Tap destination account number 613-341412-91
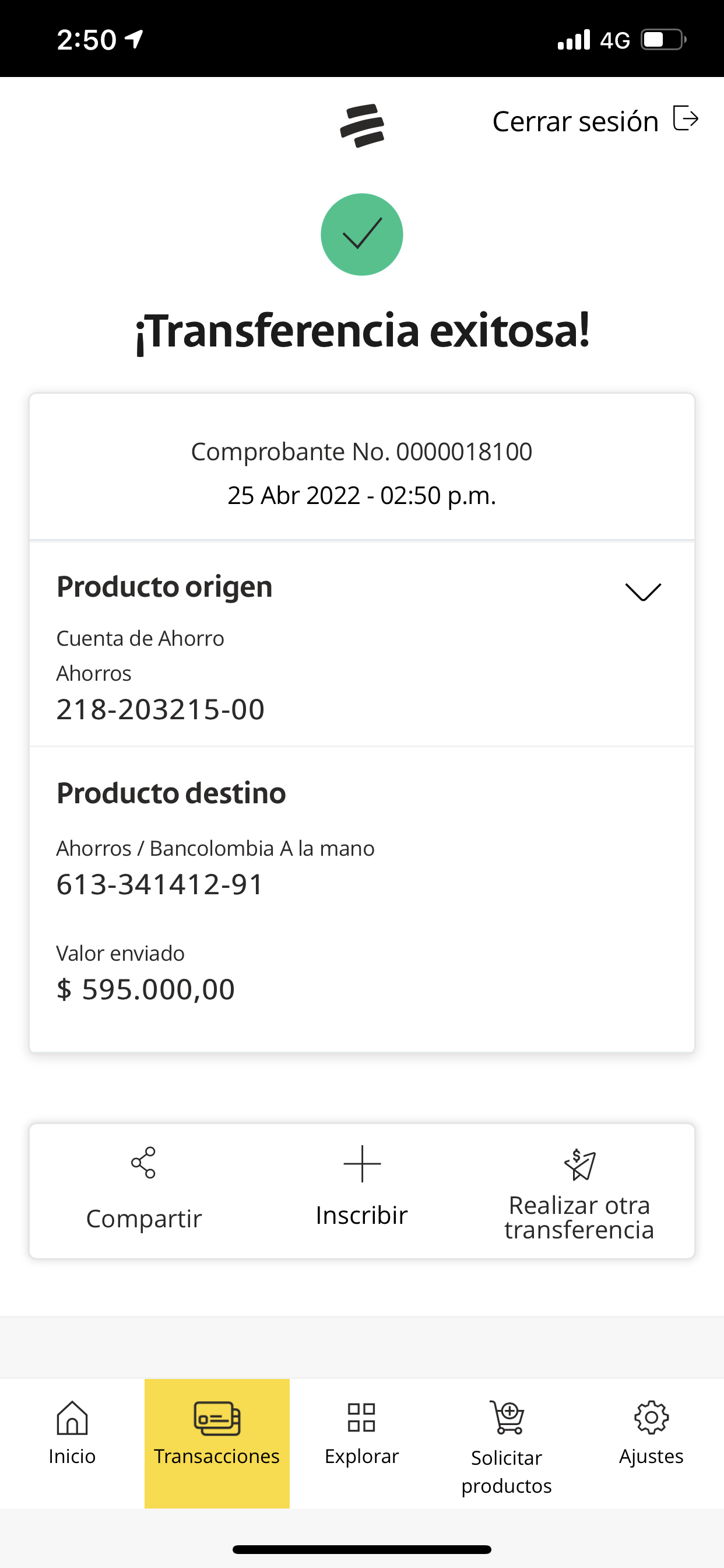The width and height of the screenshot is (724, 1568). pos(159,884)
